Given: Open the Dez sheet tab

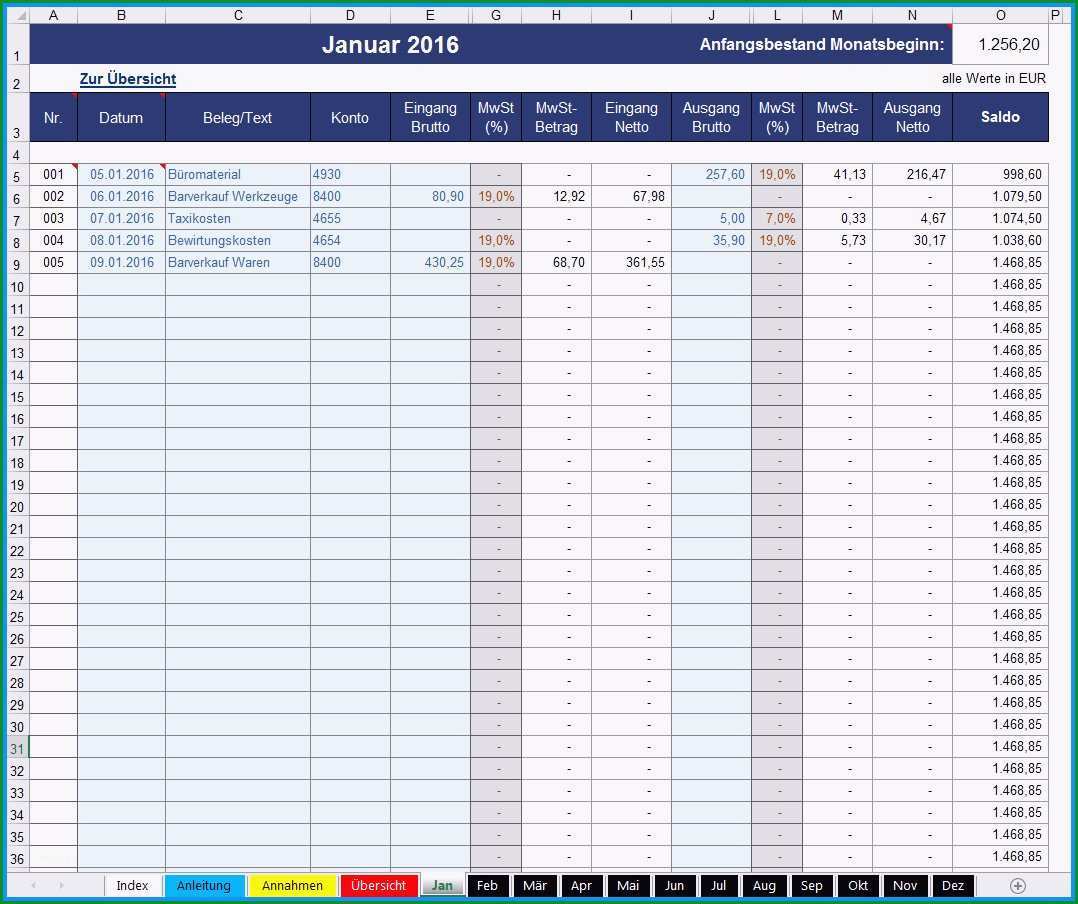Looking at the screenshot, I should point(953,885).
